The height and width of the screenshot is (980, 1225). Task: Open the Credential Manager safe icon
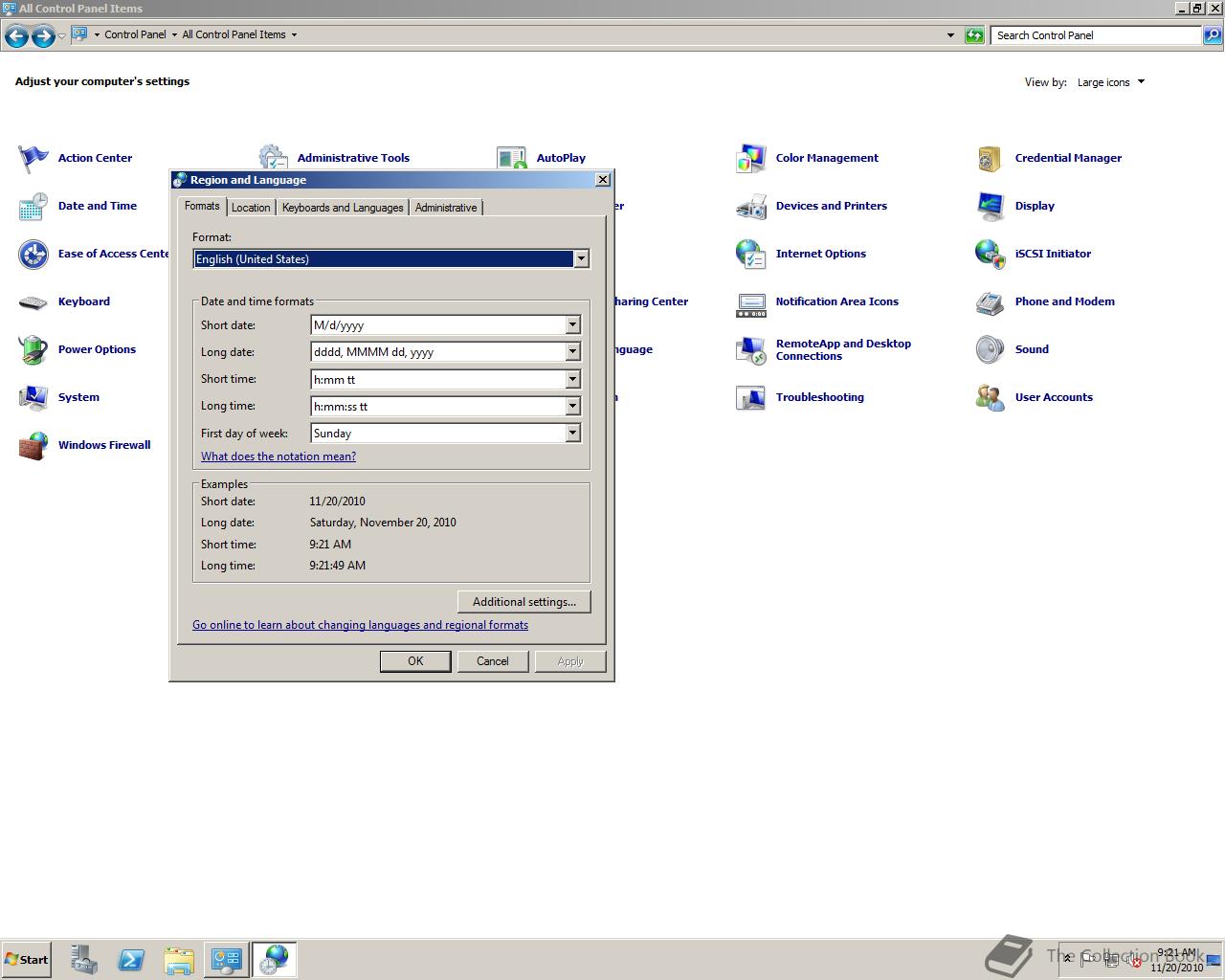pyautogui.click(x=991, y=159)
